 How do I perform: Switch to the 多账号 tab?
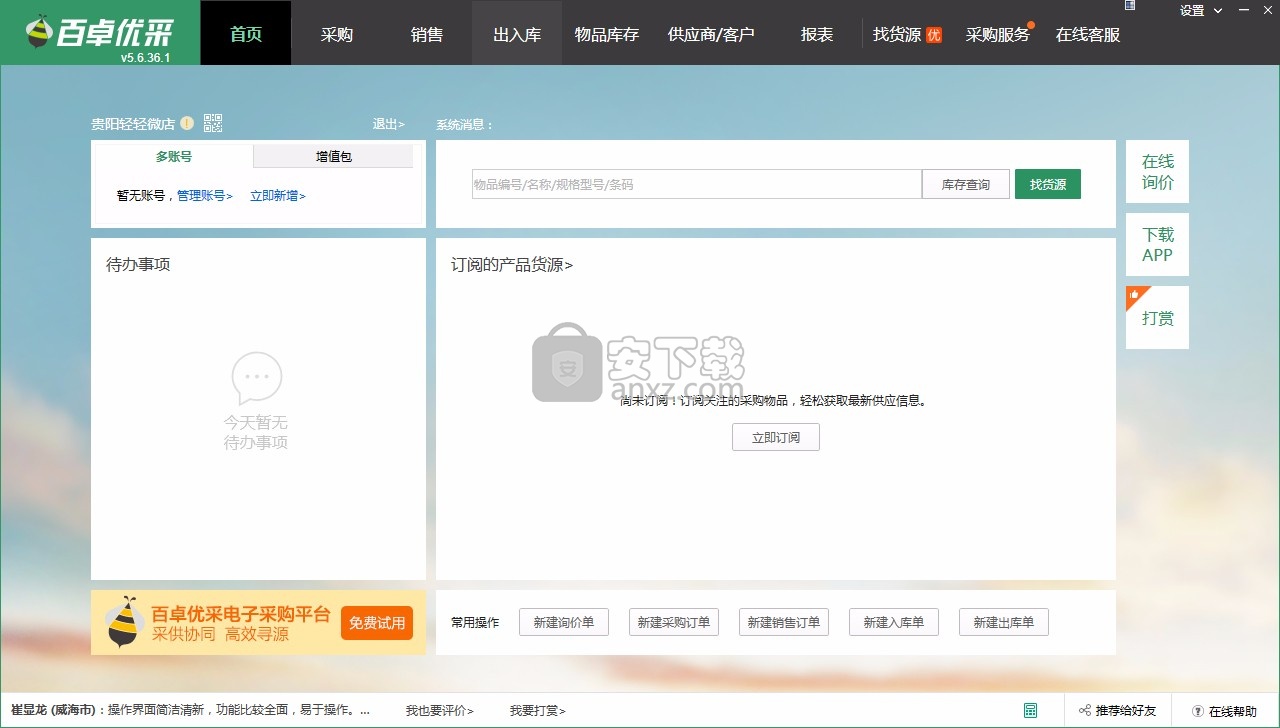point(174,156)
